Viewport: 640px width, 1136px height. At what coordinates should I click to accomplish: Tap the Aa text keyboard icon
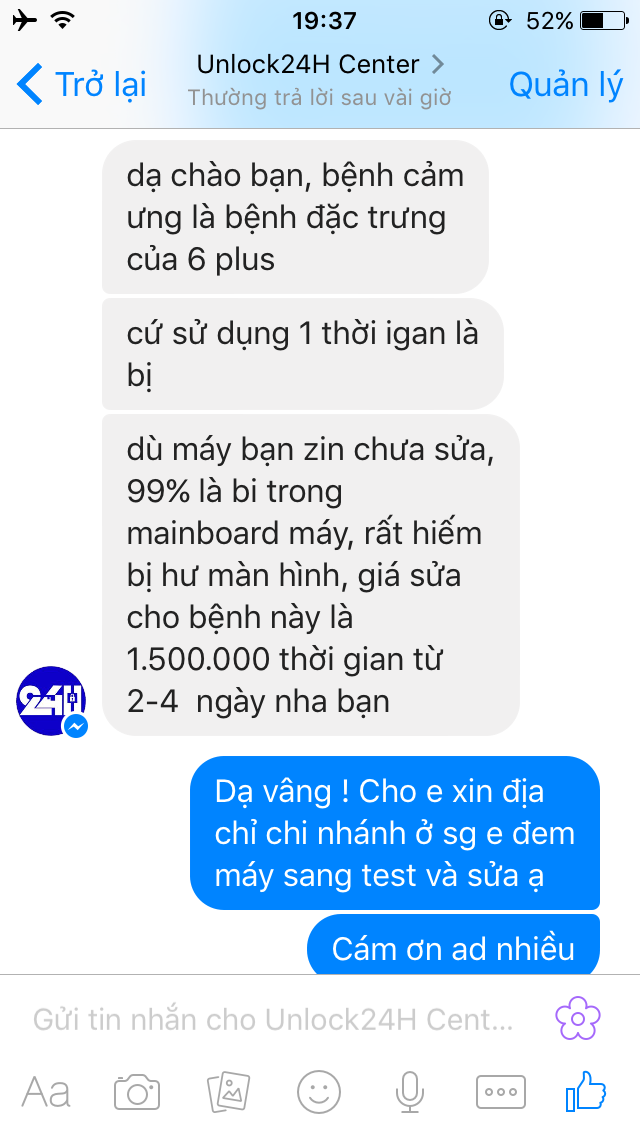point(46,1092)
